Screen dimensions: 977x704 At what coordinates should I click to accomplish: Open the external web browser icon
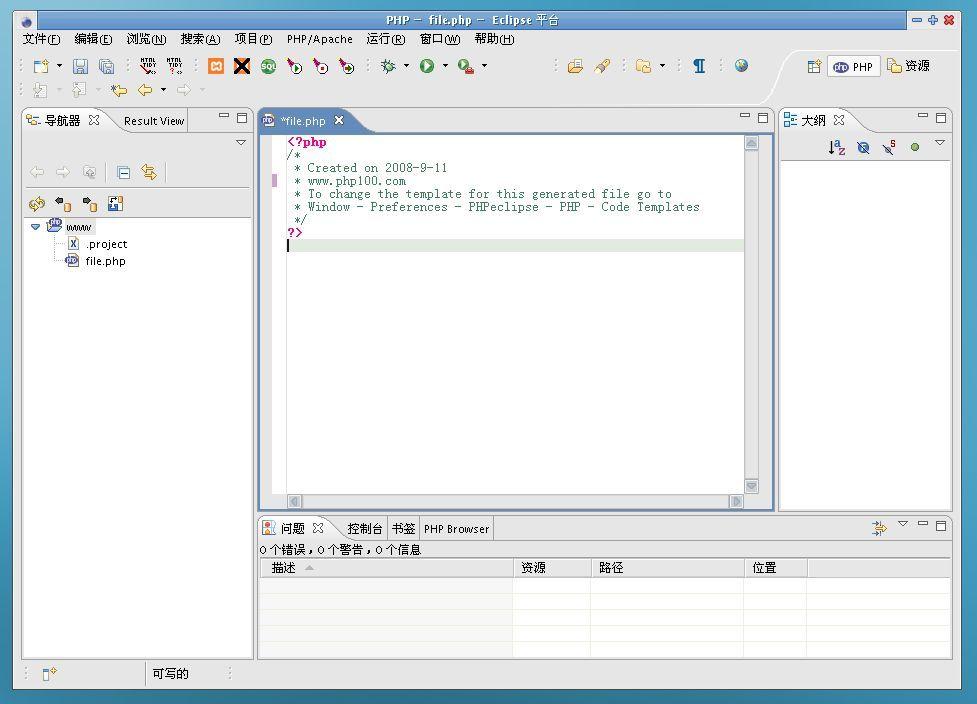740,66
